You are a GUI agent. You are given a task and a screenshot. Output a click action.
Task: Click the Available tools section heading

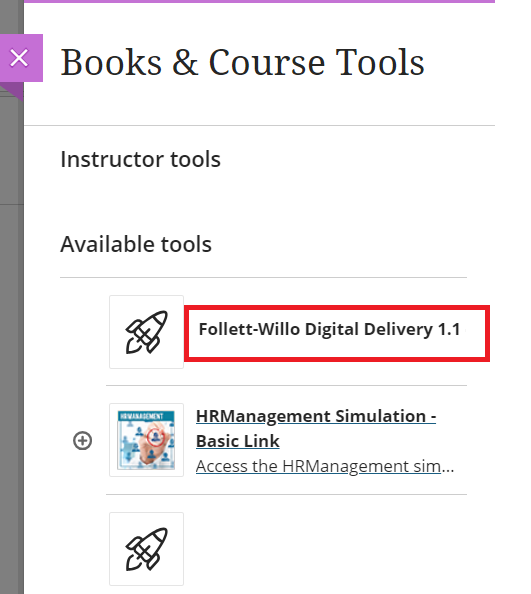(136, 244)
